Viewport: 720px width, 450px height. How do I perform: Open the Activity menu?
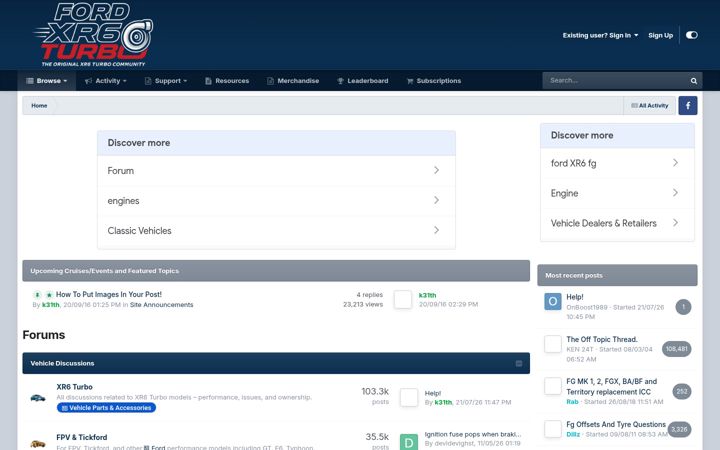(x=106, y=81)
